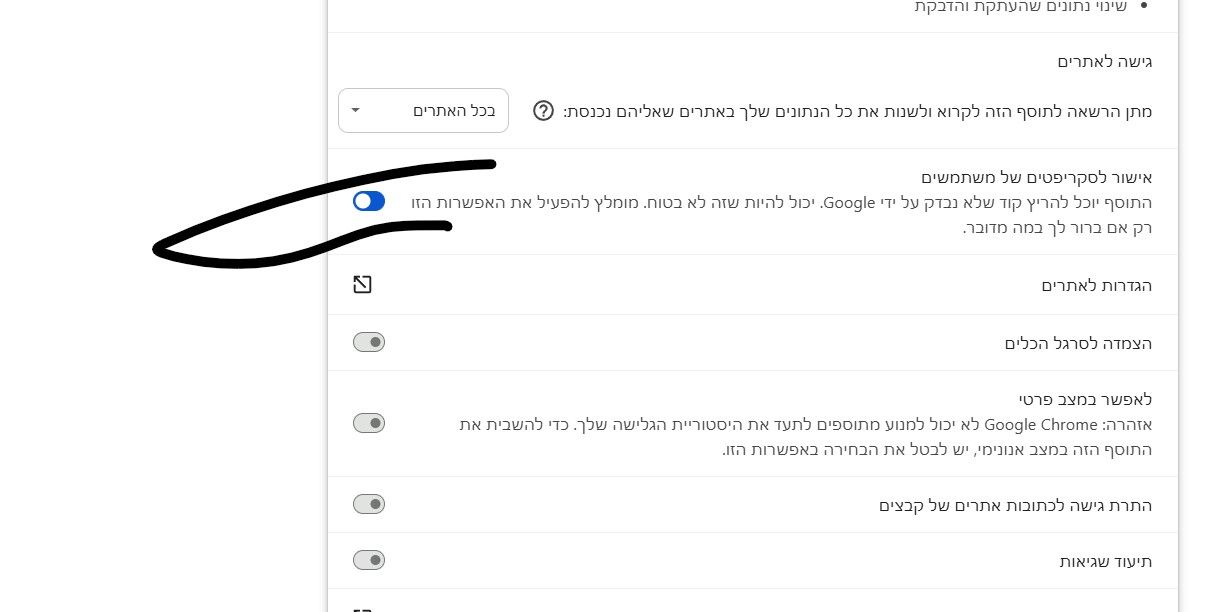Click the 'גישה לאתרים' section heading
Screen dimensions: 1225x612
coord(1105,62)
